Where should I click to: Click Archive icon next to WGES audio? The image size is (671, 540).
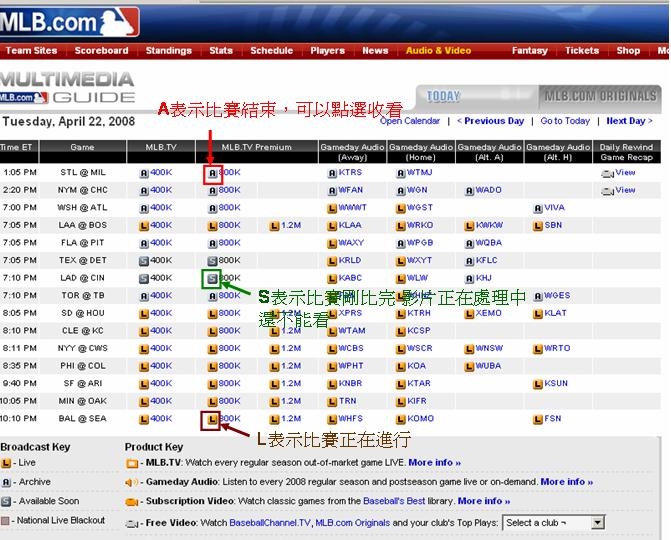[x=538, y=296]
